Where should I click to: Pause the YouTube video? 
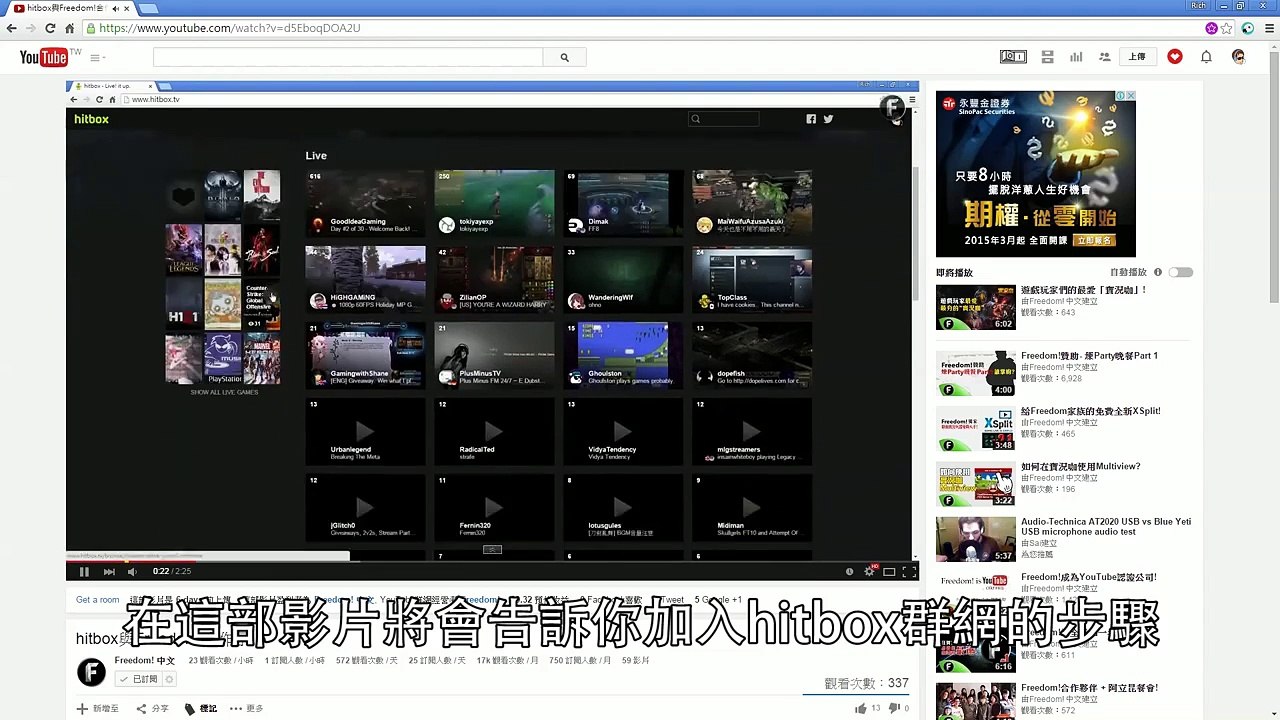84,571
